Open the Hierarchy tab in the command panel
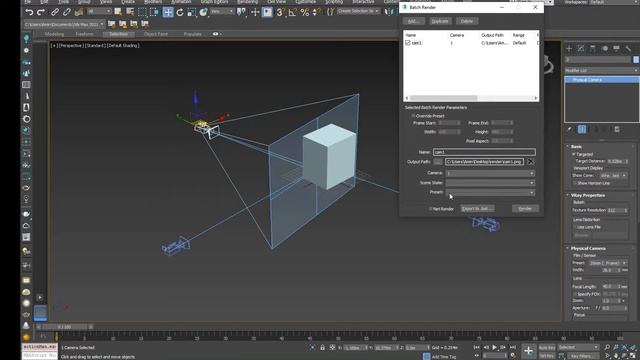Image resolution: width=640 pixels, height=360 pixels. click(593, 49)
